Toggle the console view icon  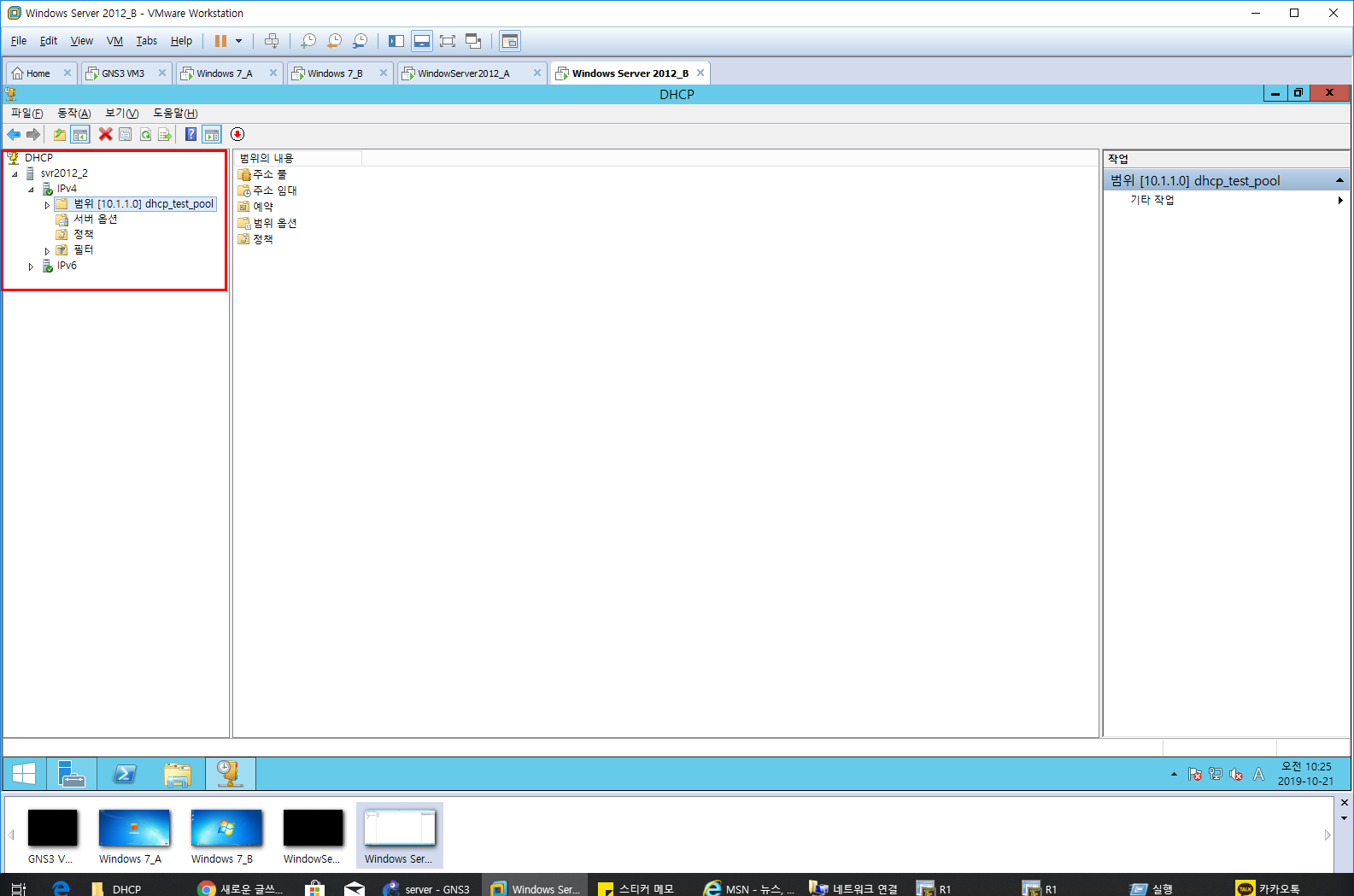(510, 41)
